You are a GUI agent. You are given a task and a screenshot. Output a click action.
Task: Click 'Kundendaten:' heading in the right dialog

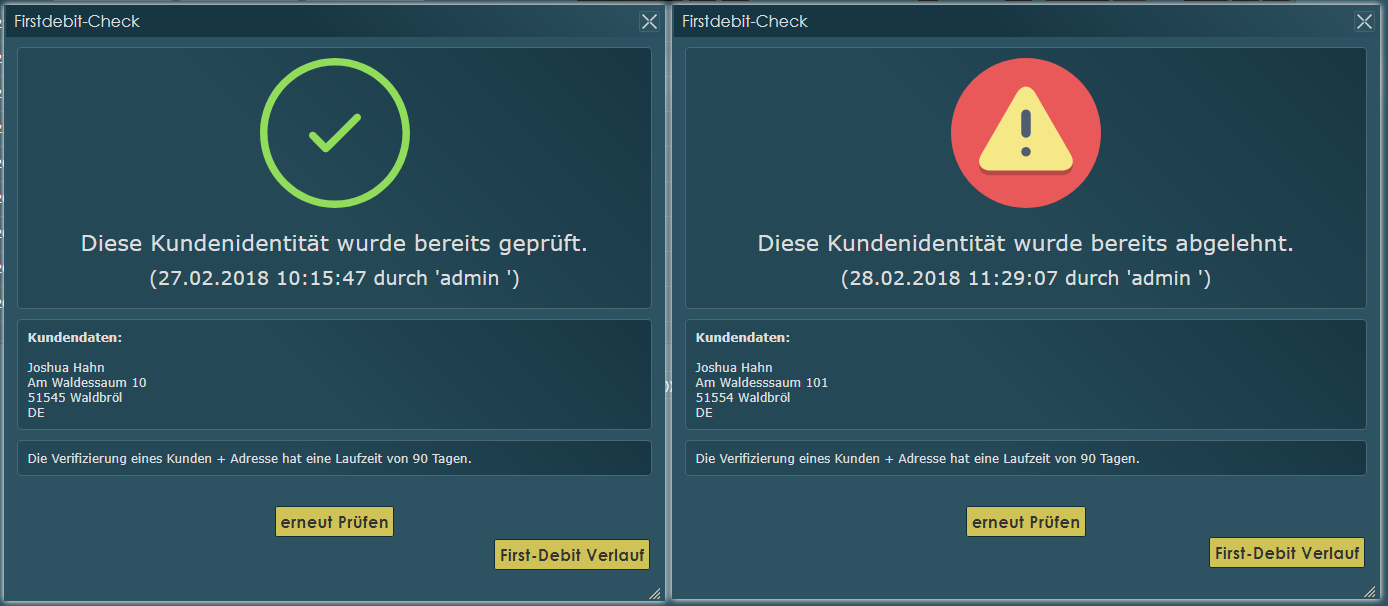tap(743, 338)
